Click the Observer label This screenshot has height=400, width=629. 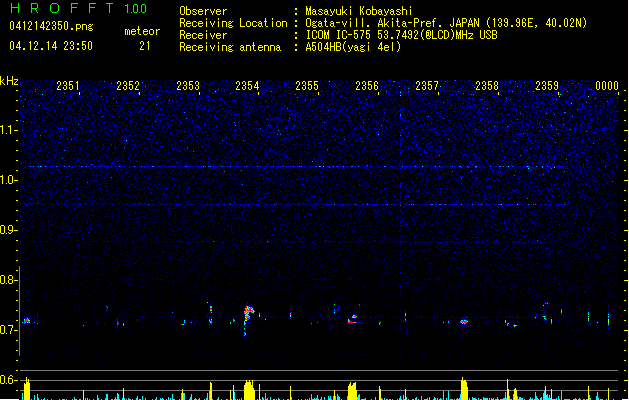203,11
